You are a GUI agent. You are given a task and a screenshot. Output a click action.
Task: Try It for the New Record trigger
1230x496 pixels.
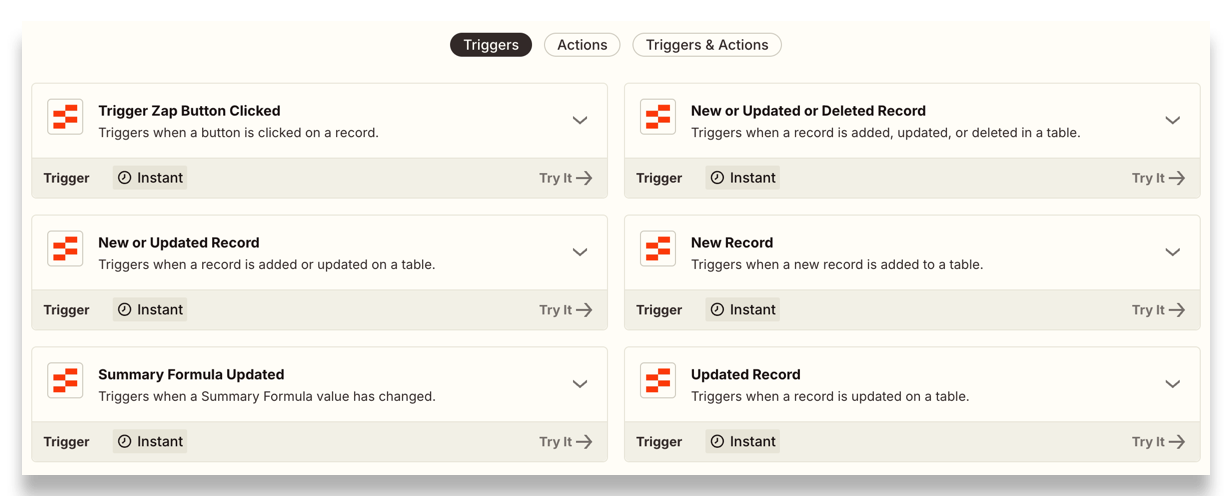[1158, 310]
